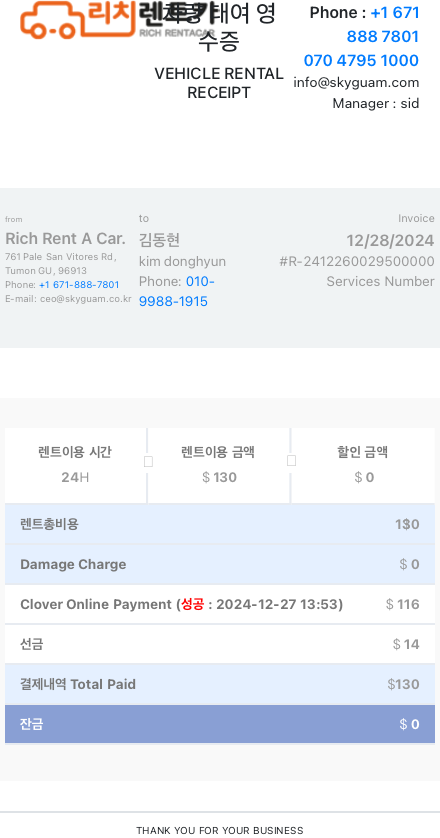Click the small square beside 렌트이용 시간 column
Image resolution: width=440 pixels, height=838 pixels.
(148, 462)
